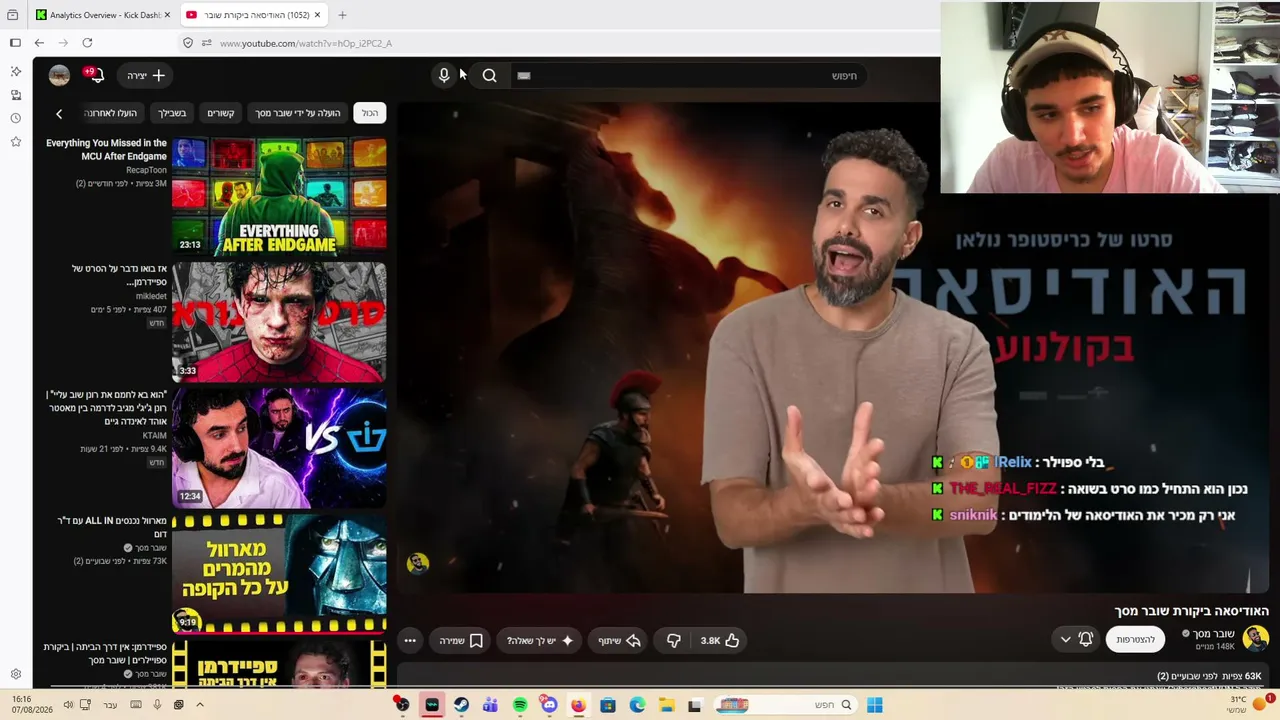
Task: Open the three-dot more actions menu
Action: coord(410,640)
